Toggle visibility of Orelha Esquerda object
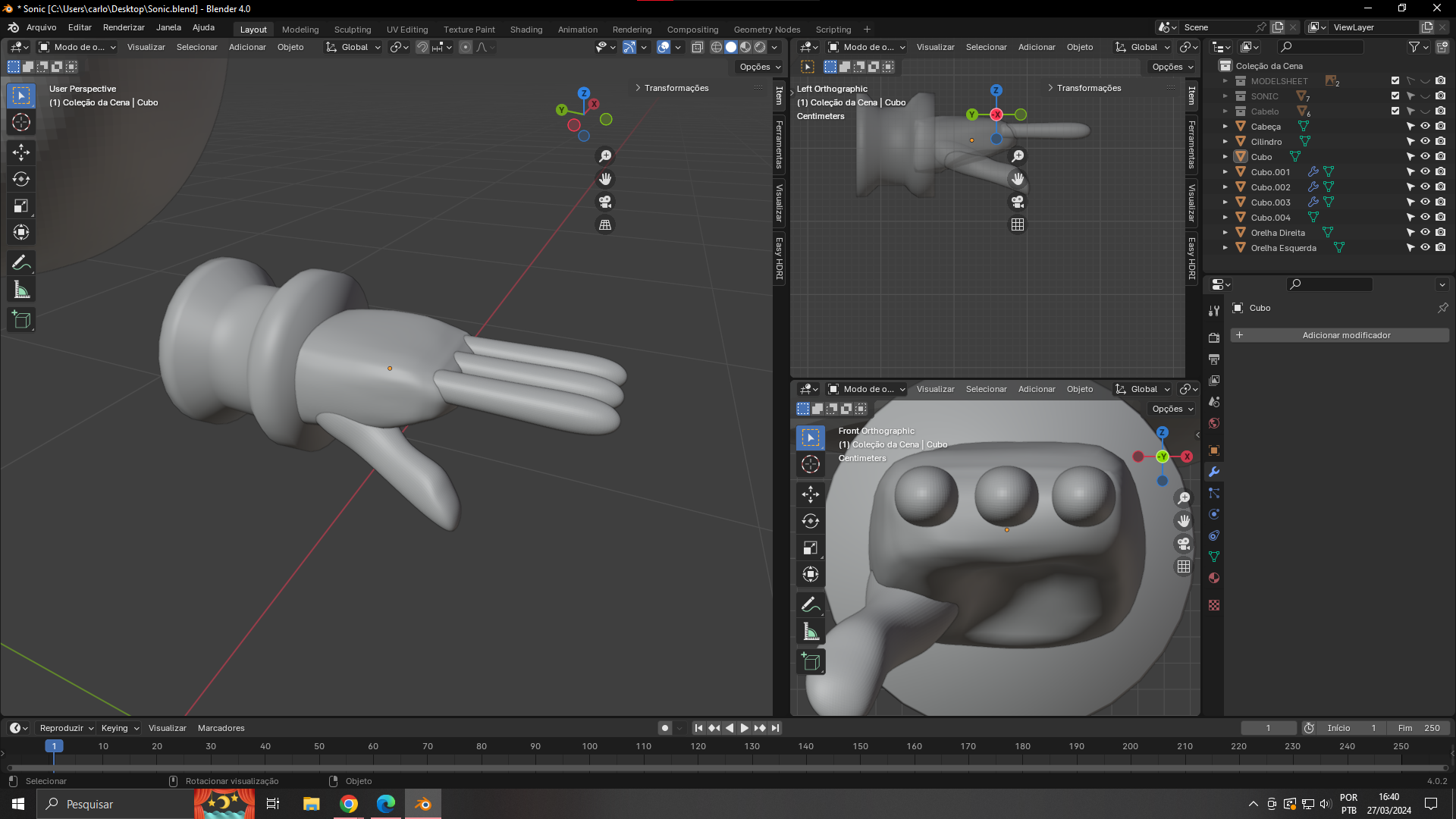Screen dimensions: 1456x819 (x=1425, y=248)
